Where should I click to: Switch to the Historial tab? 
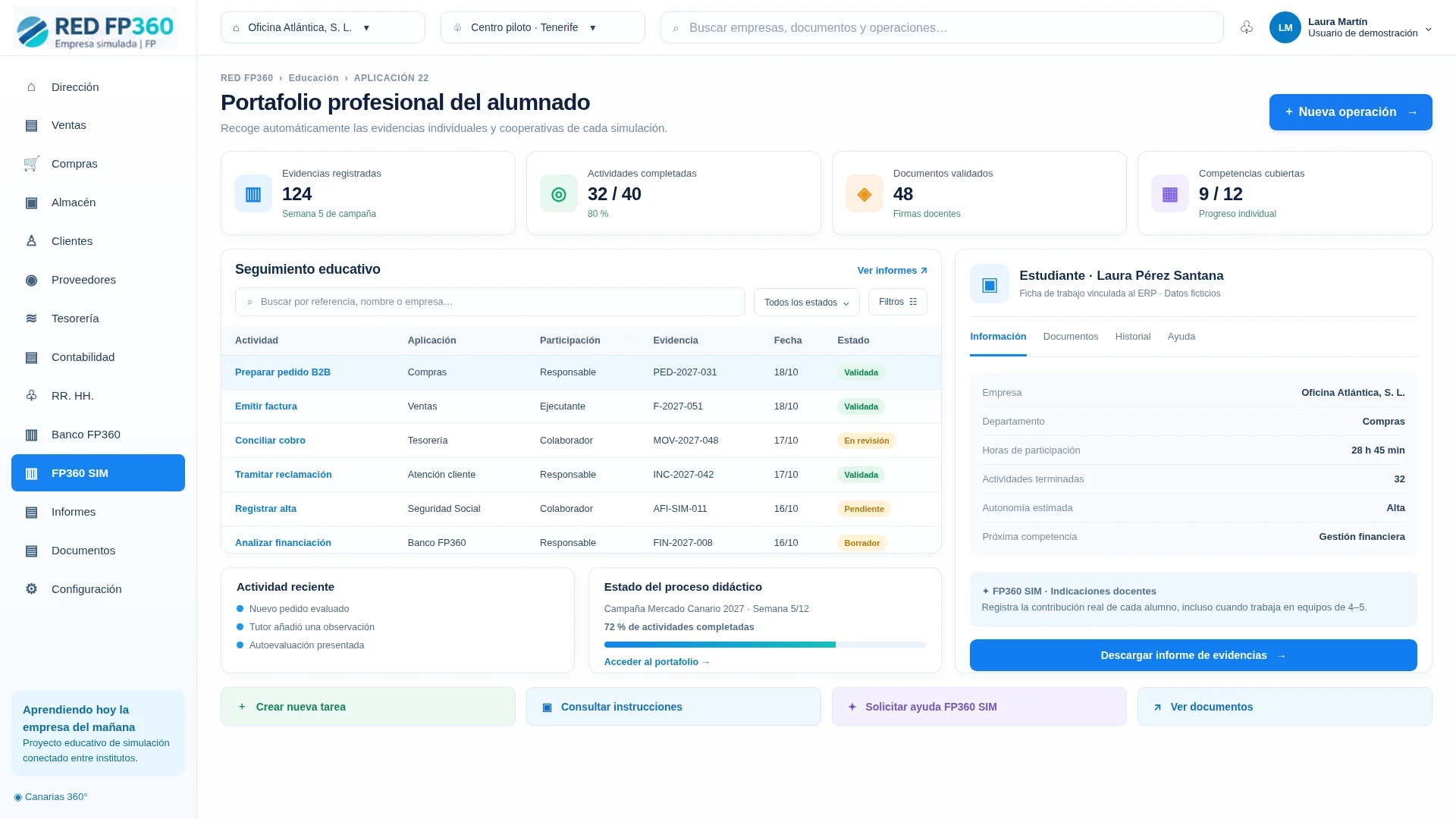[x=1132, y=337]
